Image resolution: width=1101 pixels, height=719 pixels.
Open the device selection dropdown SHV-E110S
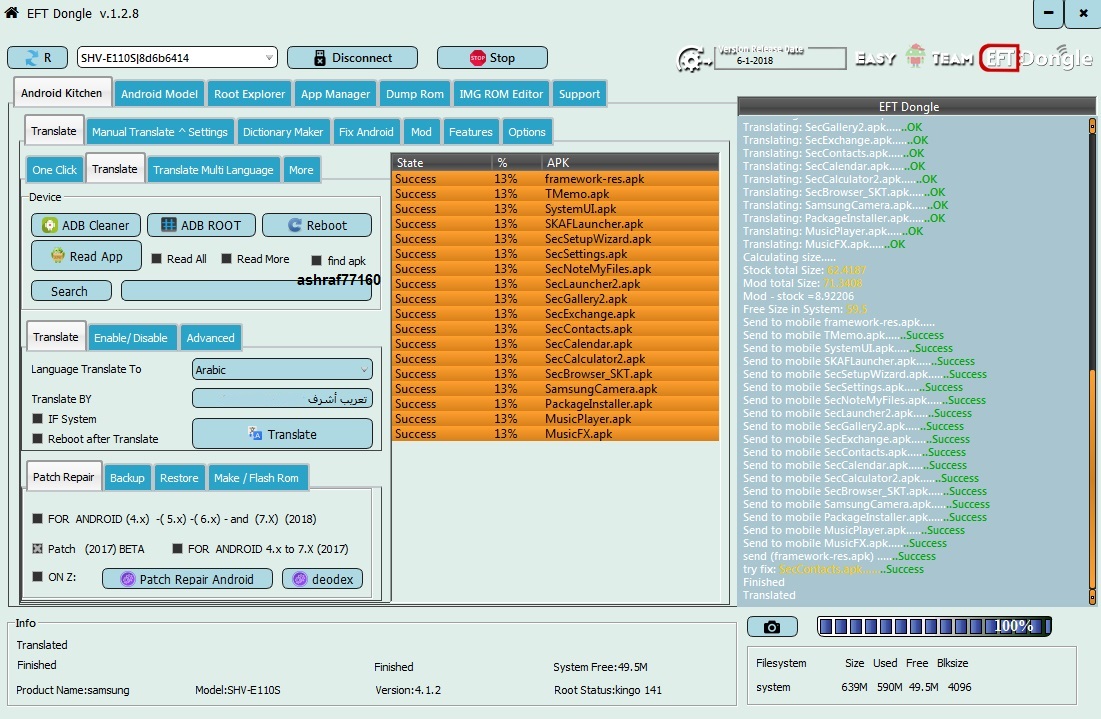(x=177, y=58)
